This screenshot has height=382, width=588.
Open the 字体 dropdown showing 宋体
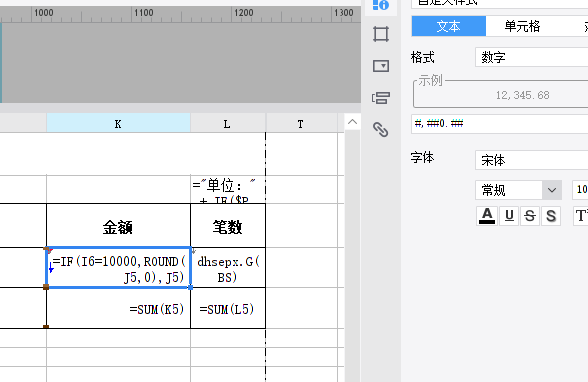[x=531, y=160]
